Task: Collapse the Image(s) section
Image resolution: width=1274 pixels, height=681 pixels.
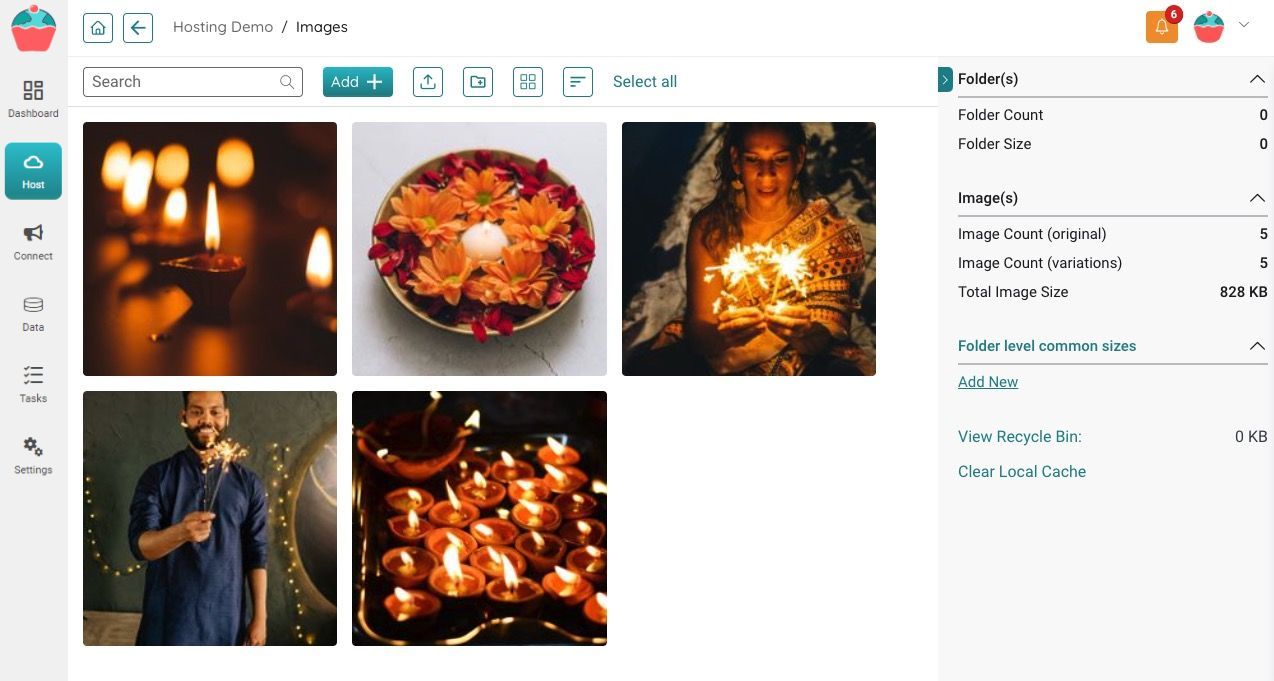Action: pos(1257,198)
